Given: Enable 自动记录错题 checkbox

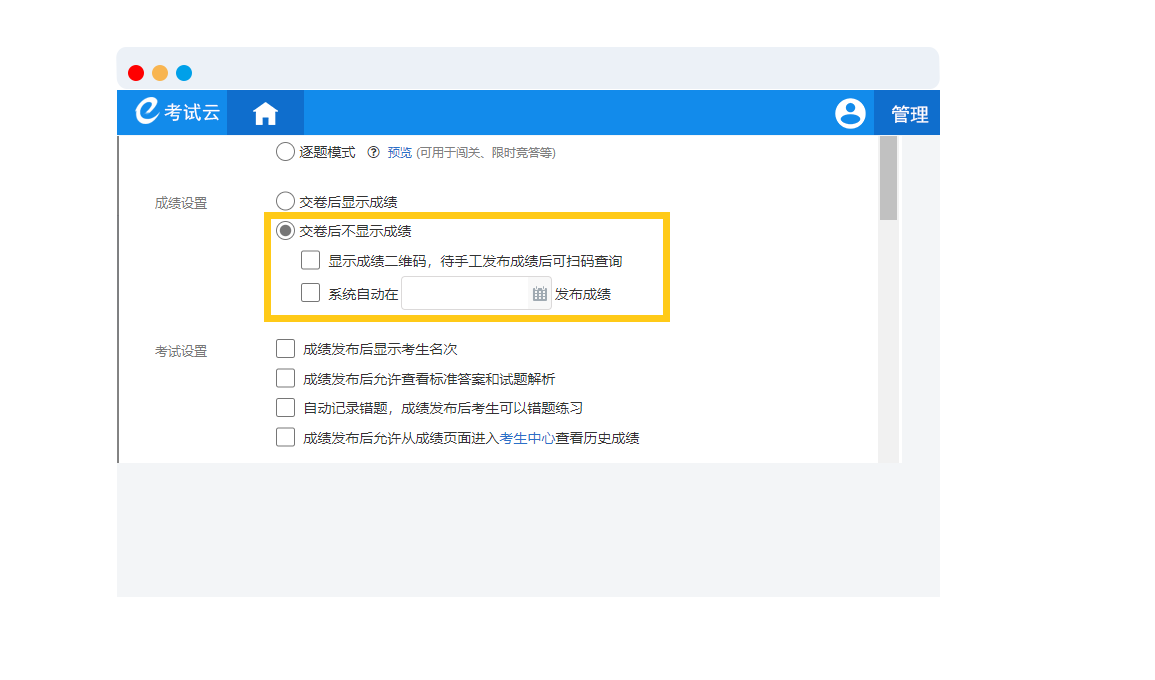Looking at the screenshot, I should click(286, 408).
